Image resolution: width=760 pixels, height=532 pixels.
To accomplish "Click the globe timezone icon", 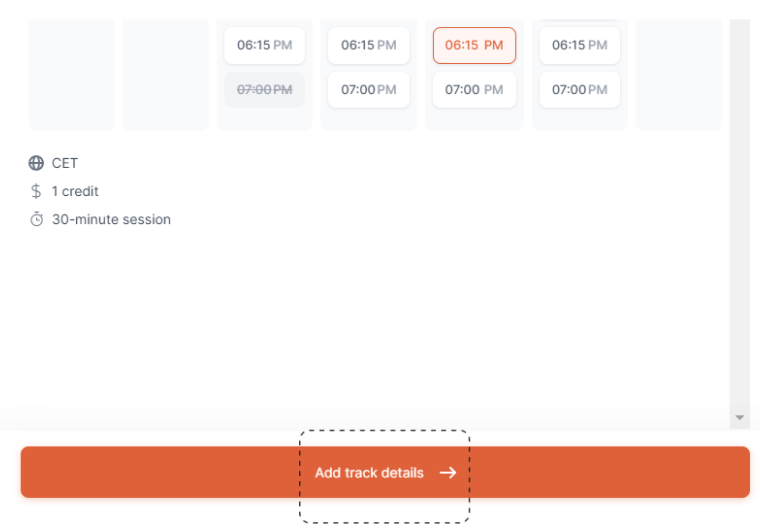I will coord(36,163).
